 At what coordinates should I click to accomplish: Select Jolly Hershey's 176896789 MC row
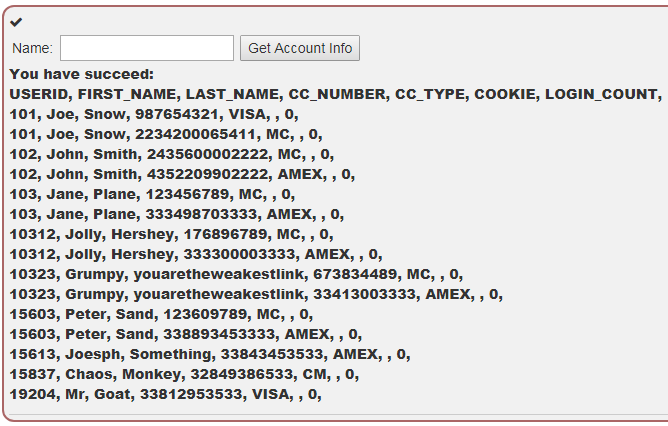[x=172, y=234]
